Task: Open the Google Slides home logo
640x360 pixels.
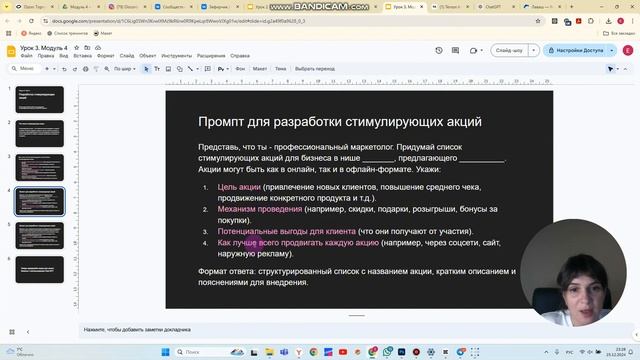Action: click(x=11, y=51)
